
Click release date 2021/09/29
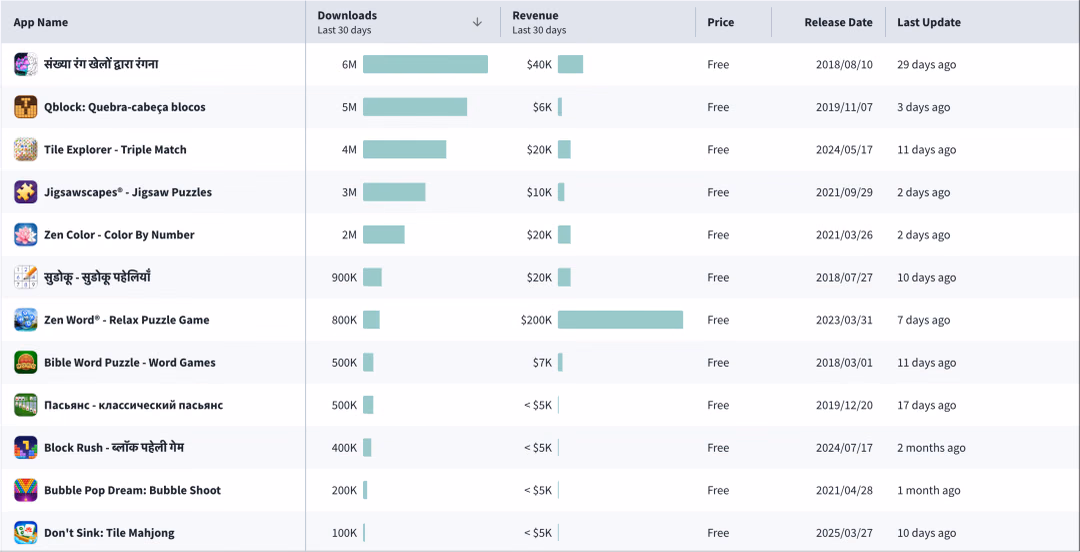click(x=844, y=192)
